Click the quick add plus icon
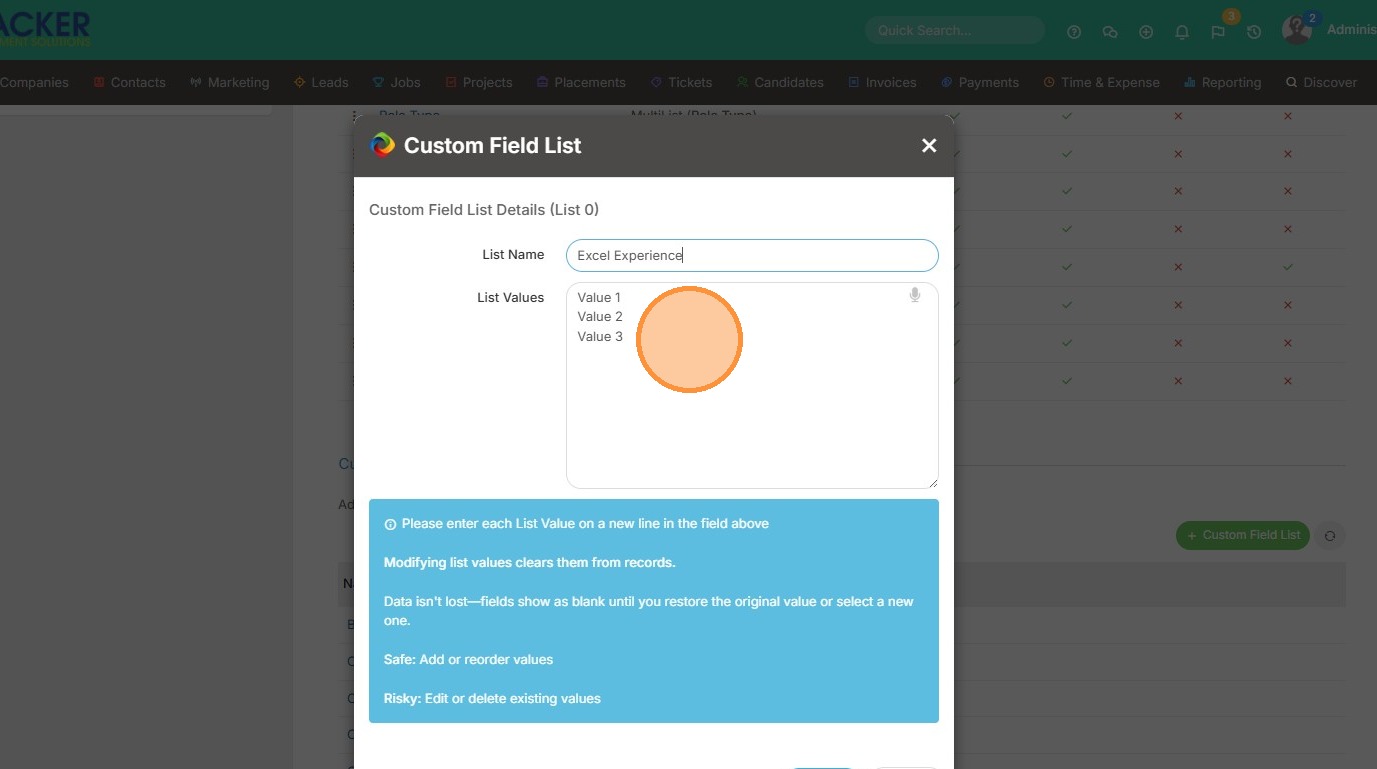Image resolution: width=1377 pixels, height=769 pixels. [1146, 32]
